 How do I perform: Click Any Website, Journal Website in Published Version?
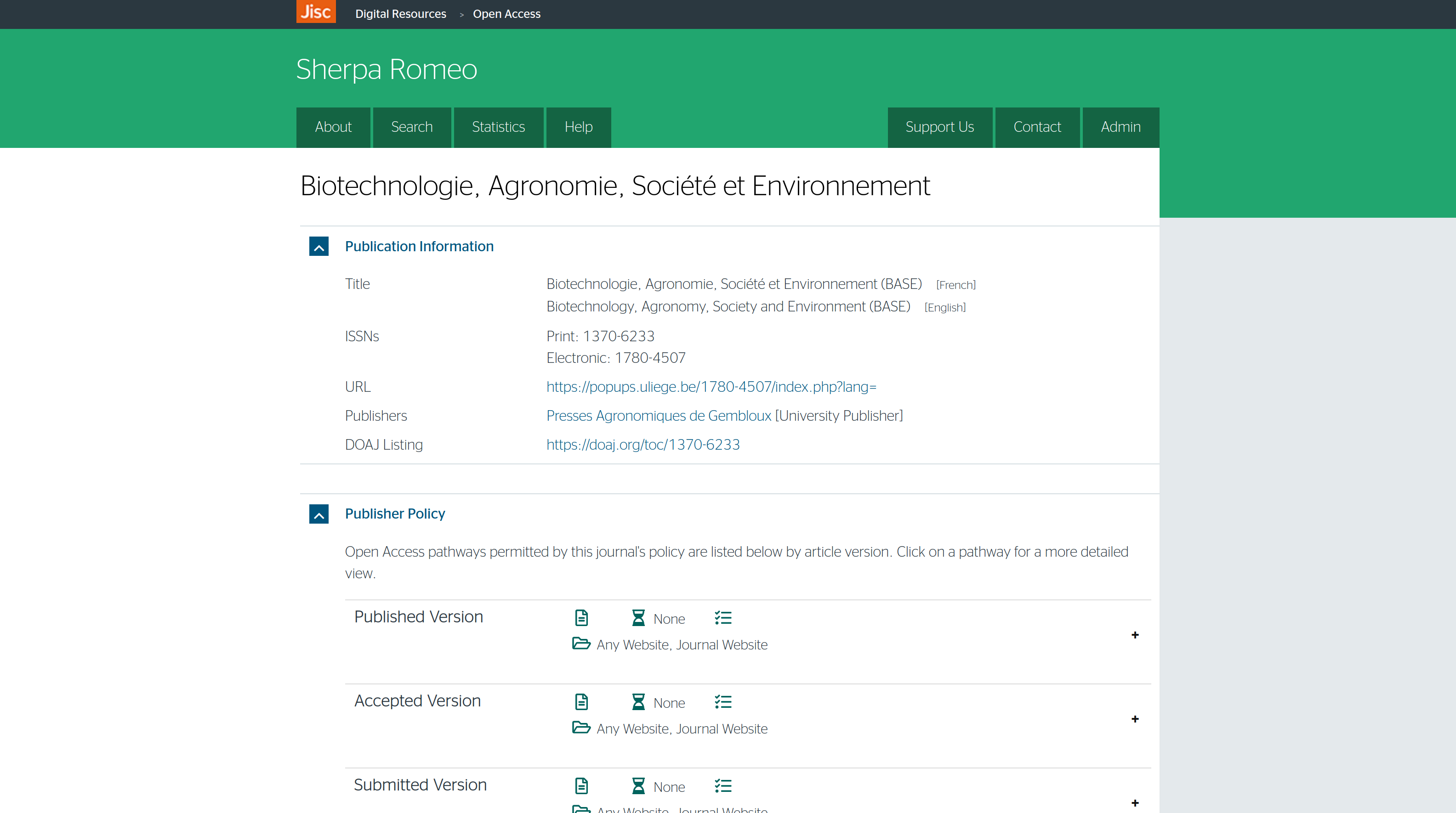(x=682, y=644)
